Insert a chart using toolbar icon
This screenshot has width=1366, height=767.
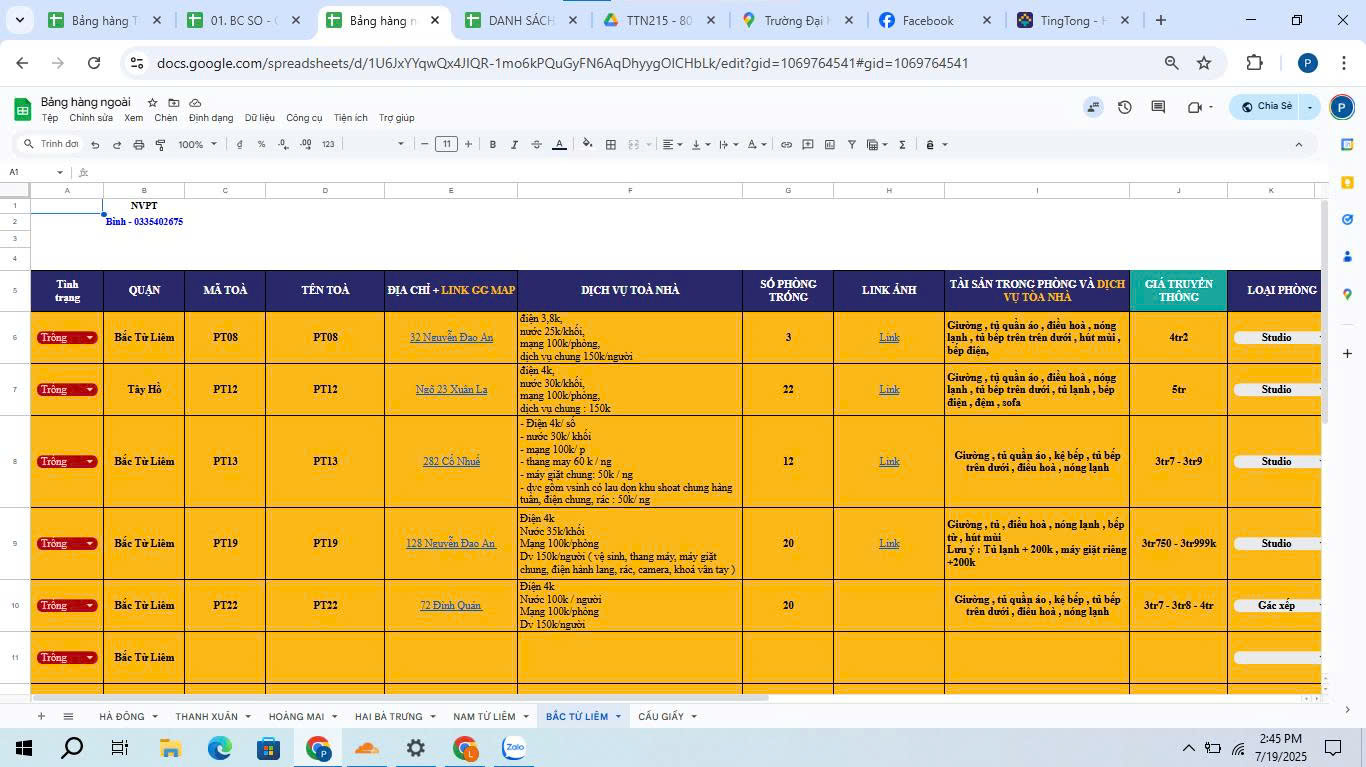[830, 145]
